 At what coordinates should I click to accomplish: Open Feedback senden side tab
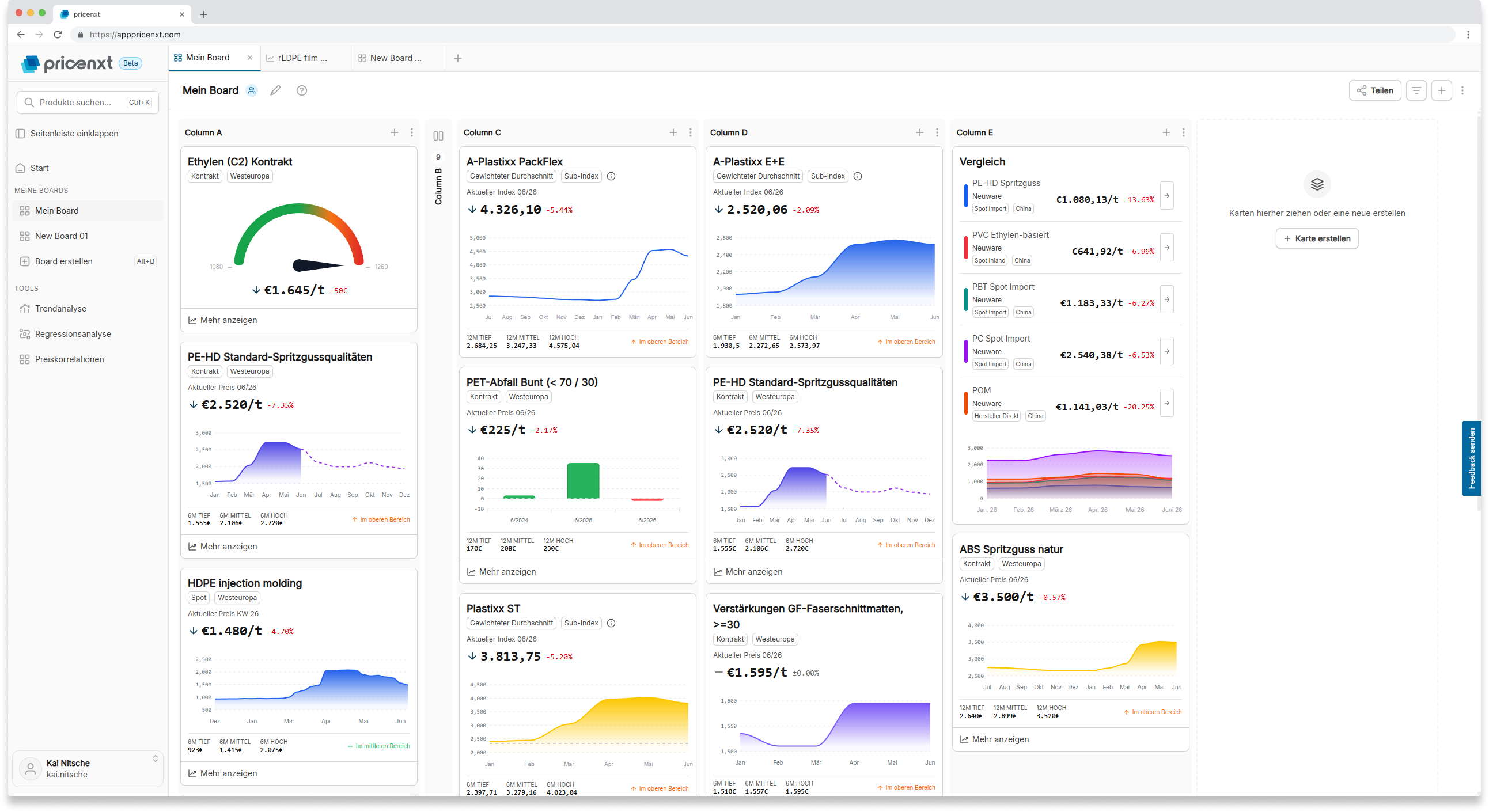point(1472,458)
